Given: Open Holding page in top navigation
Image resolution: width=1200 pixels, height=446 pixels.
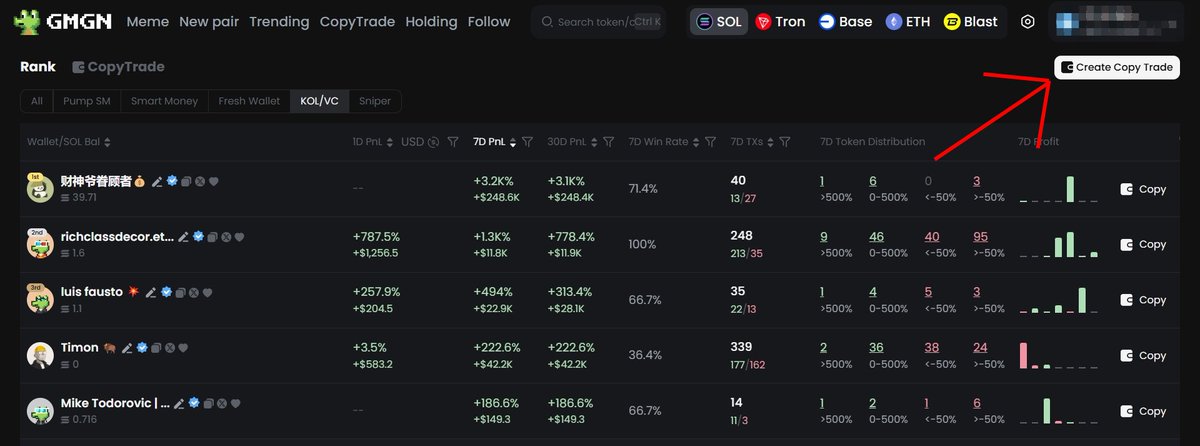Looking at the screenshot, I should click(431, 21).
